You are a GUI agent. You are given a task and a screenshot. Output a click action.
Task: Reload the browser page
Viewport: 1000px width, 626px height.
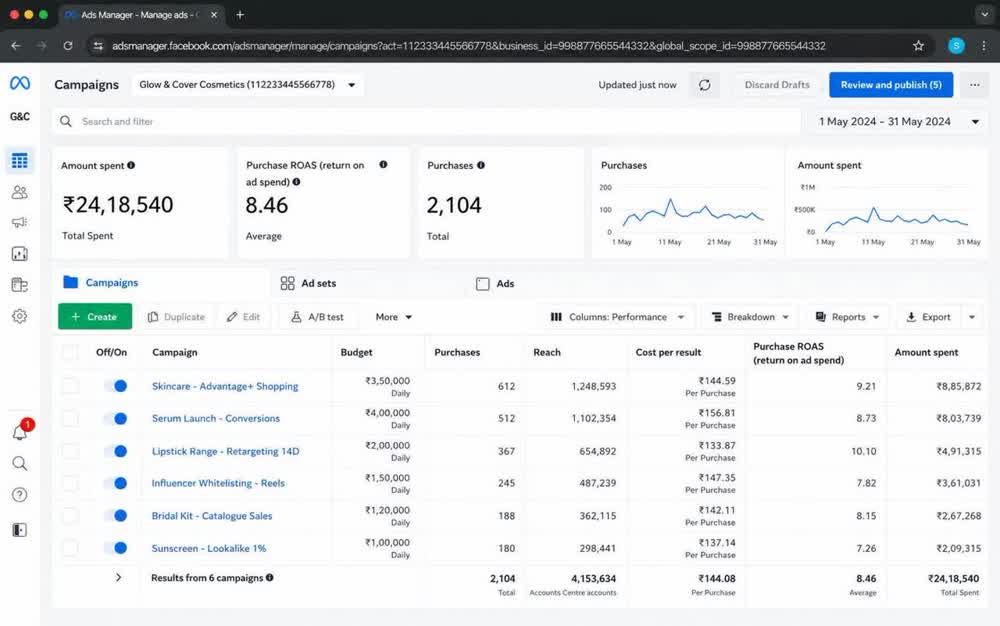68,46
